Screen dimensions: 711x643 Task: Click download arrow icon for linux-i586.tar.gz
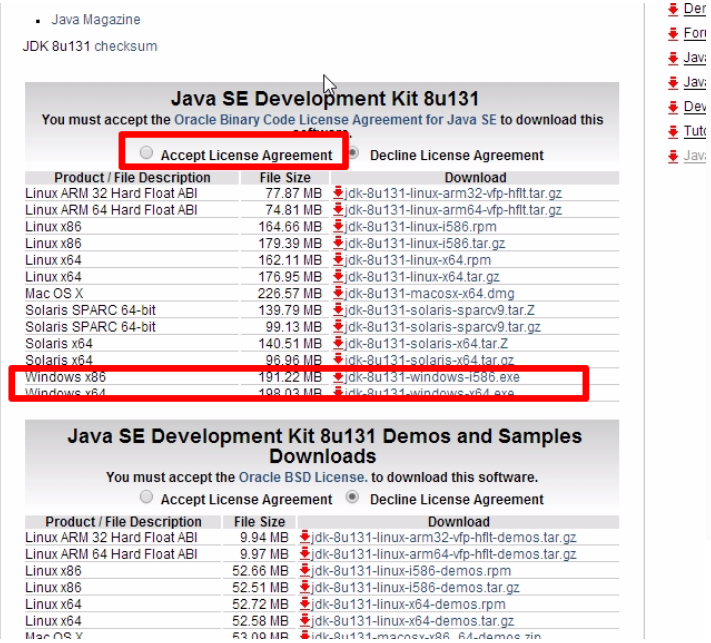coord(338,243)
